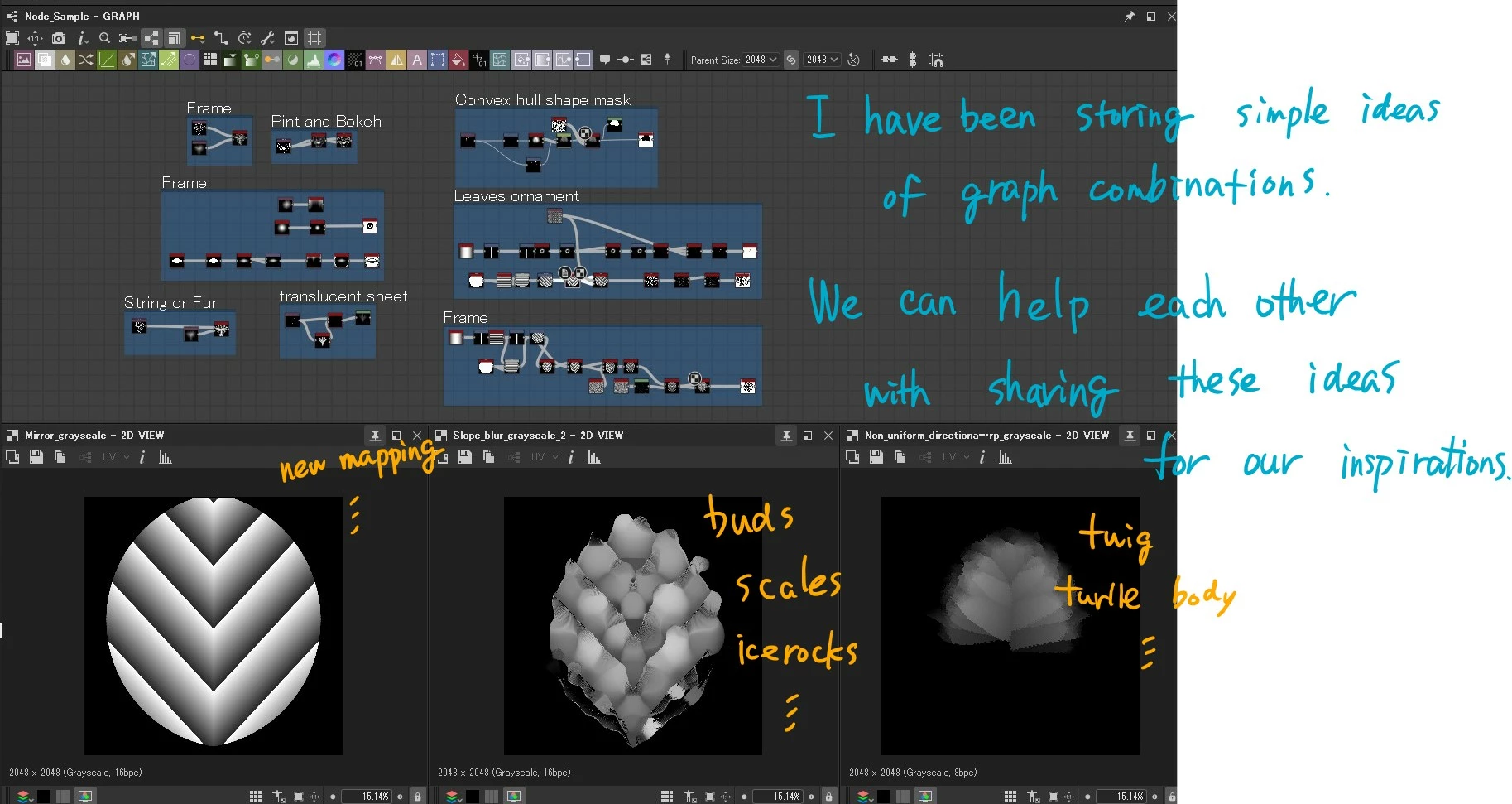Toggle the stacked-frames display mode icon
The height and width of the screenshot is (804, 1512).
174,38
